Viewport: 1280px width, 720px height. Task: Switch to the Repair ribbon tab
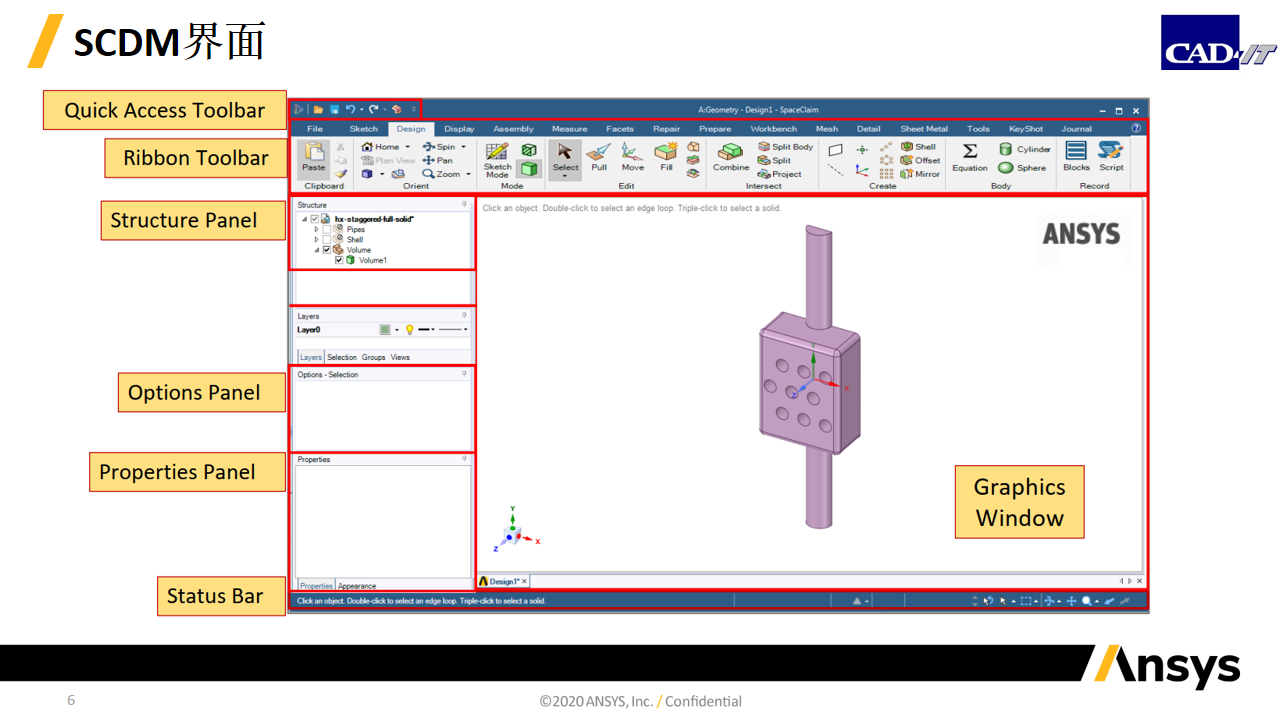coord(666,128)
